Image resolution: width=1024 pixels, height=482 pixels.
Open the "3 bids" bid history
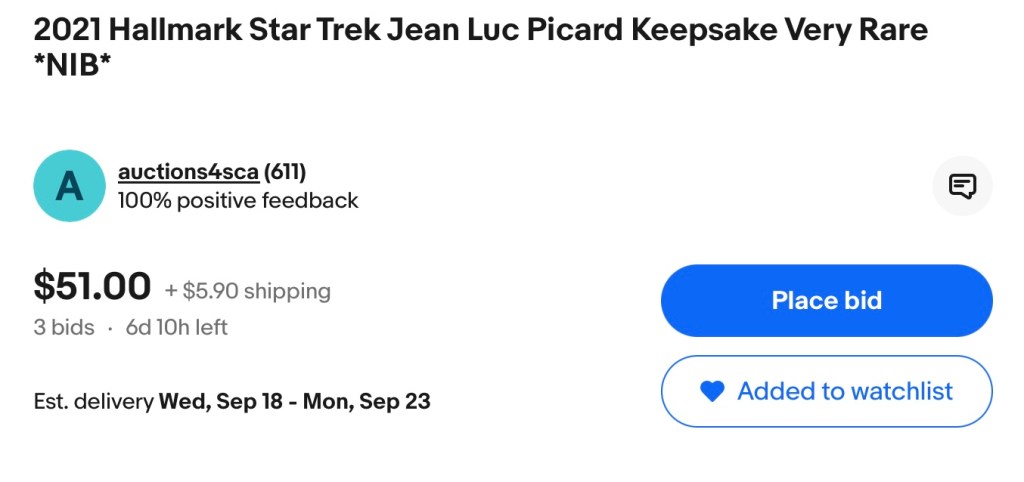pyautogui.click(x=64, y=327)
